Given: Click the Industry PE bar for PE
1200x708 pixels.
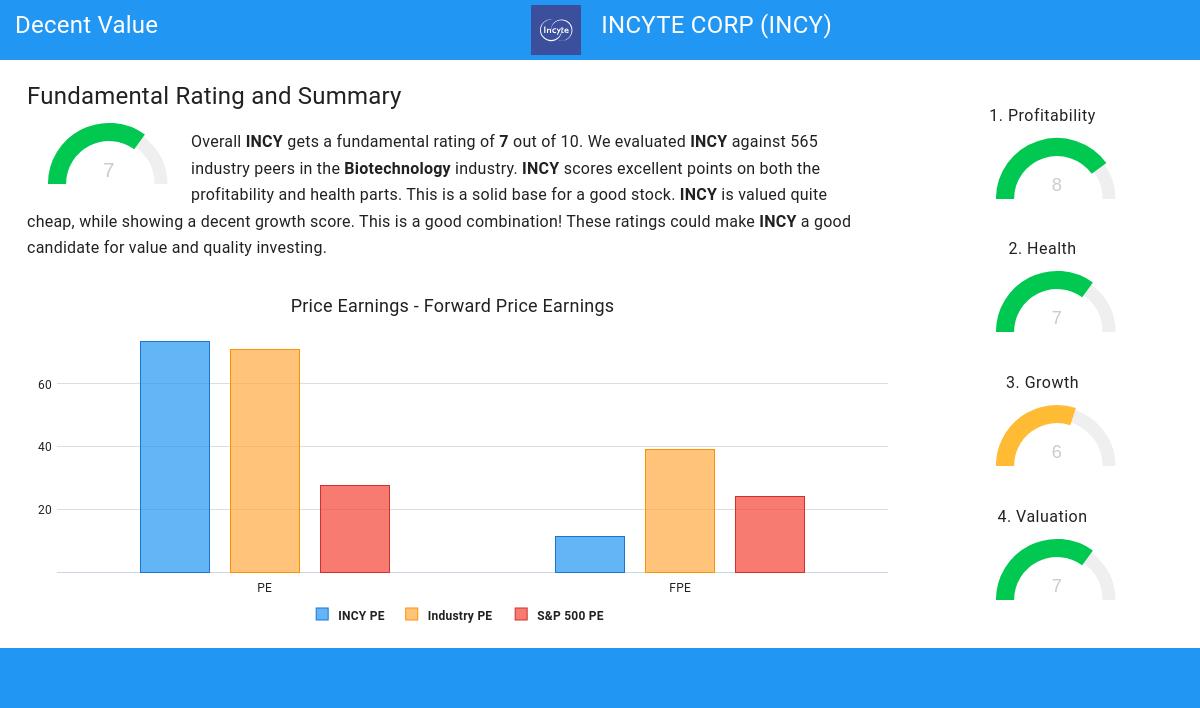Looking at the screenshot, I should (265, 461).
